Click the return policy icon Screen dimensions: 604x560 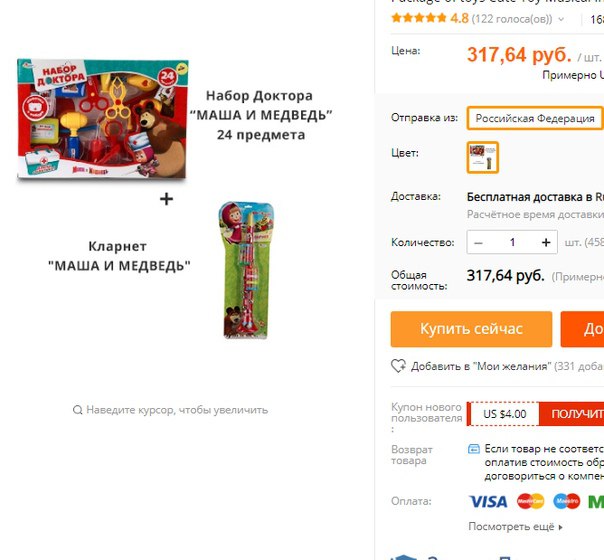point(474,449)
